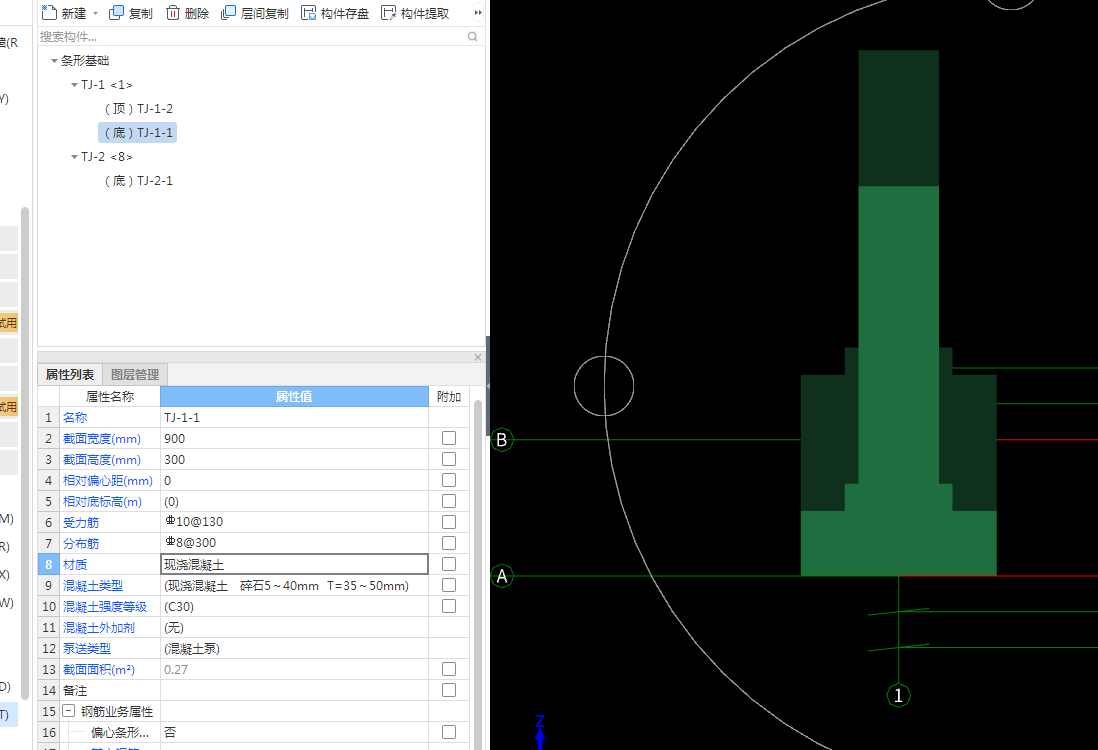Toggle 附加 checkbox for 偏心条形 row

(449, 732)
